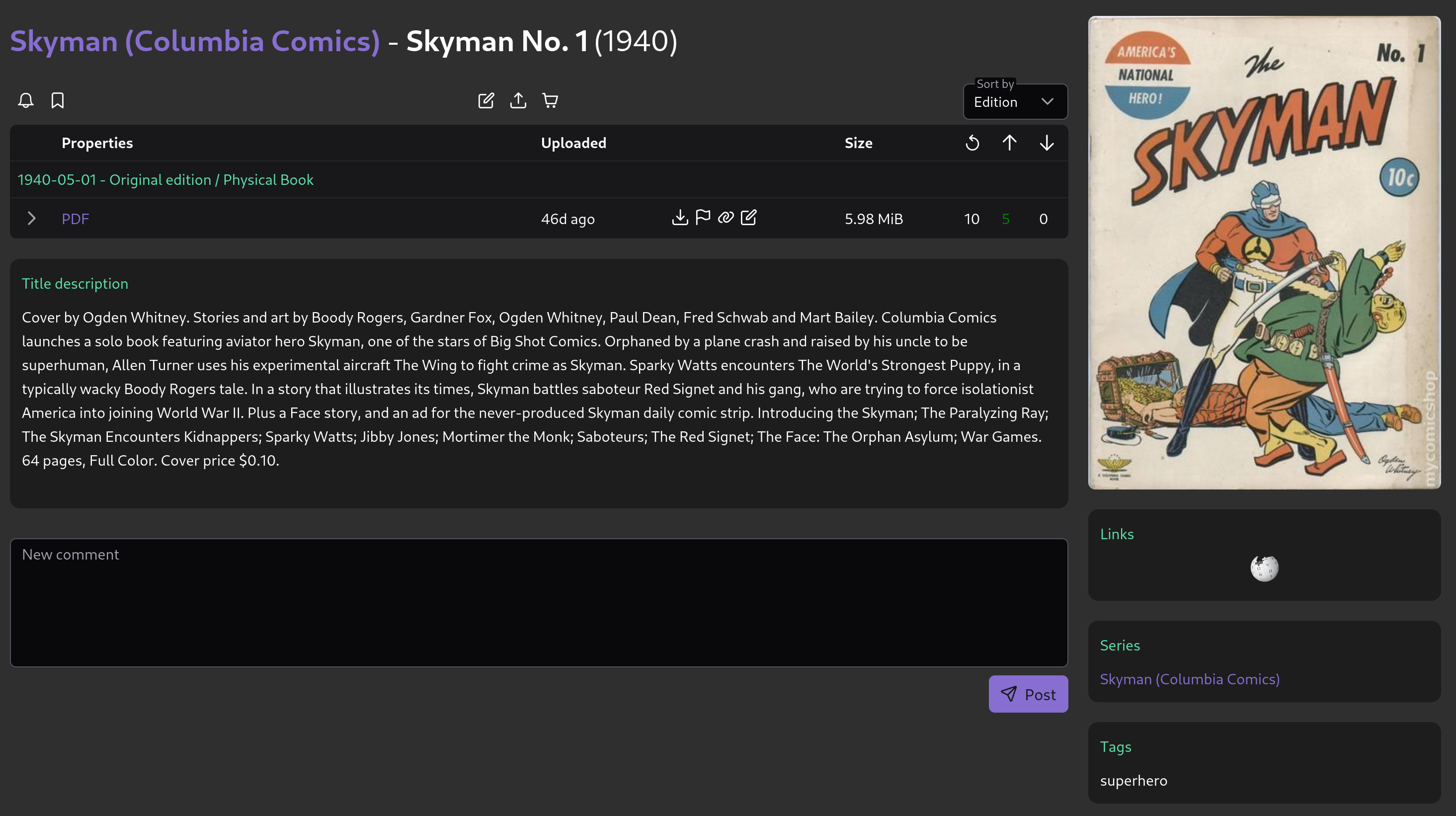Open the PDF format link
Image resolution: width=1456 pixels, height=816 pixels.
tap(75, 219)
